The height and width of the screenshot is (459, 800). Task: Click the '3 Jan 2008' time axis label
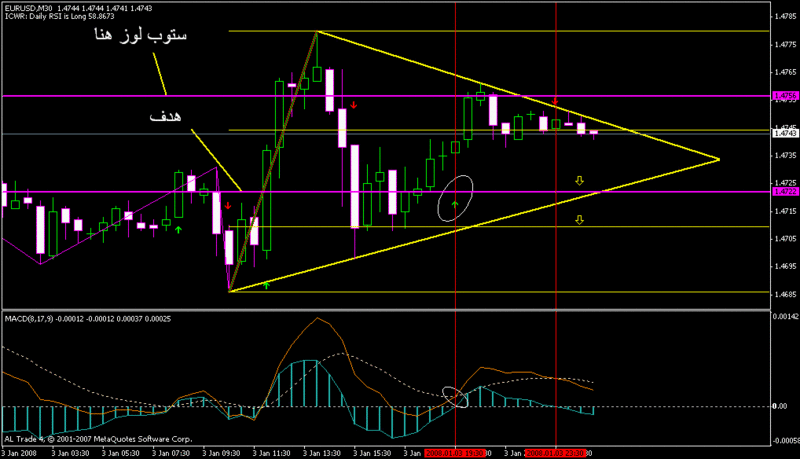(x=19, y=453)
